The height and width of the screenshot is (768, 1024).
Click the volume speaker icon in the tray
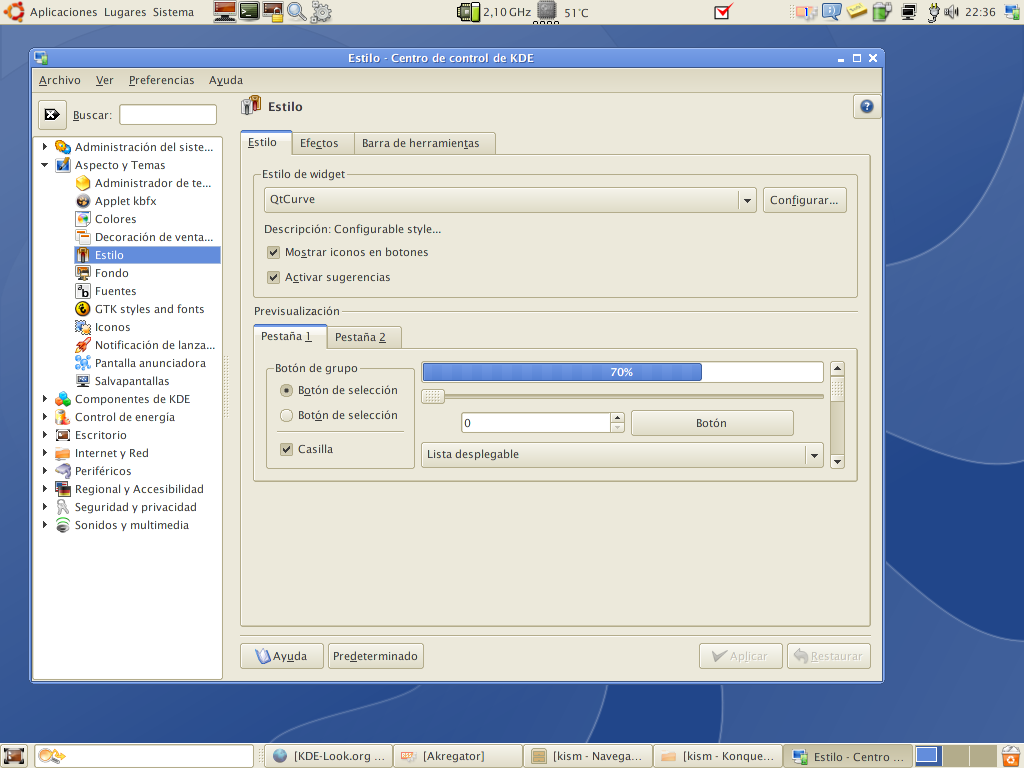tap(952, 12)
